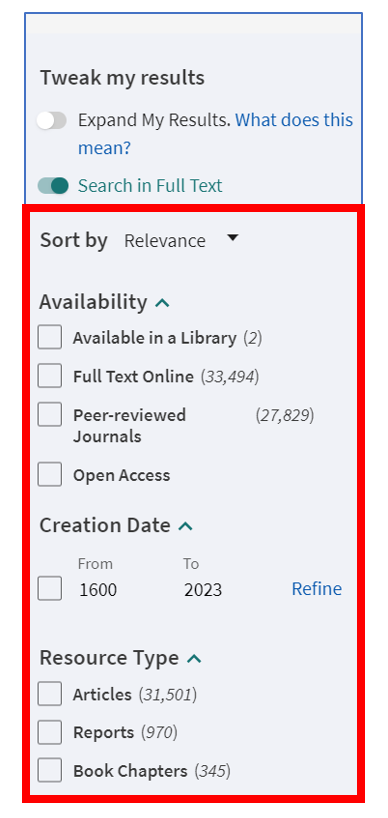Check Reports resource type box
Screen dimensions: 388x818
point(50,732)
